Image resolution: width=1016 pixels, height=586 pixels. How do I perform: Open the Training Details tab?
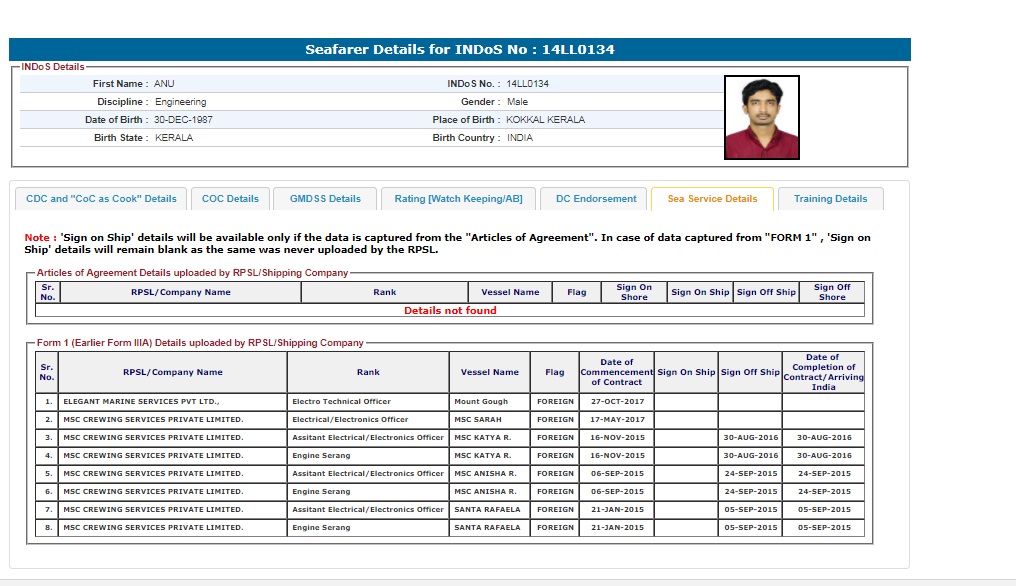[830, 199]
